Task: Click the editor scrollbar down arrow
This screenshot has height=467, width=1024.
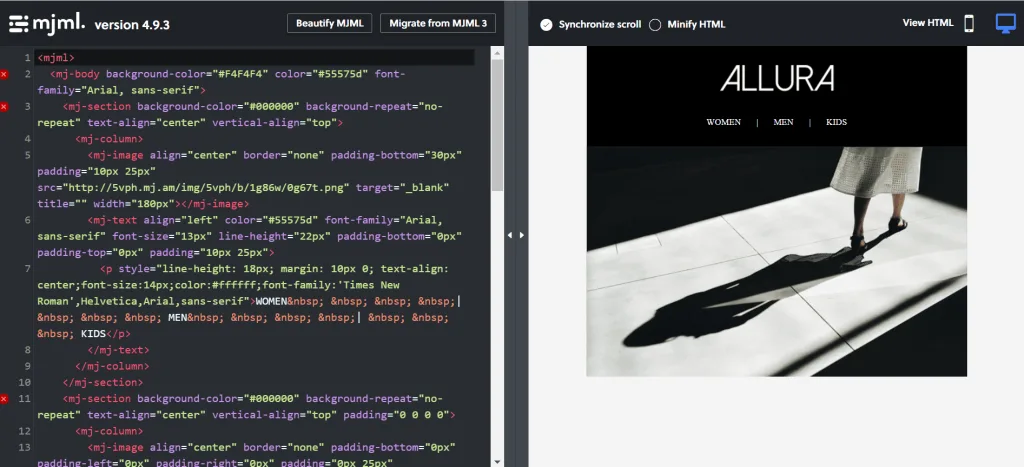Action: 498,462
